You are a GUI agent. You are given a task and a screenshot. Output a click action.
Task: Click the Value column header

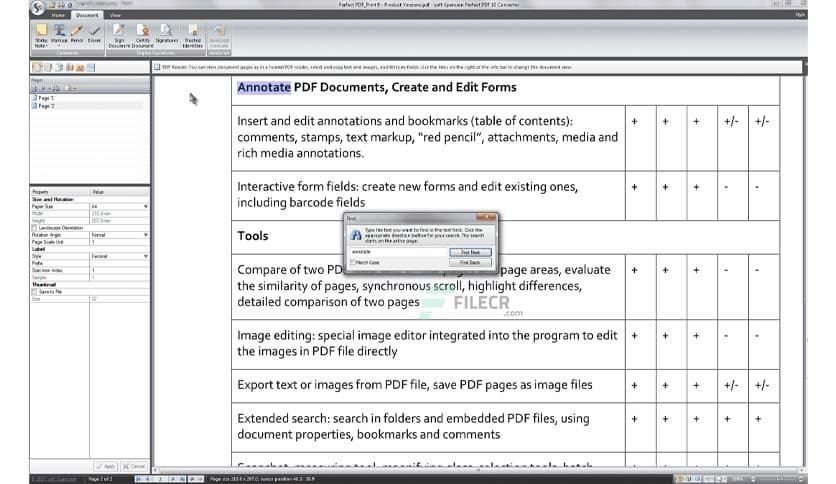click(119, 192)
